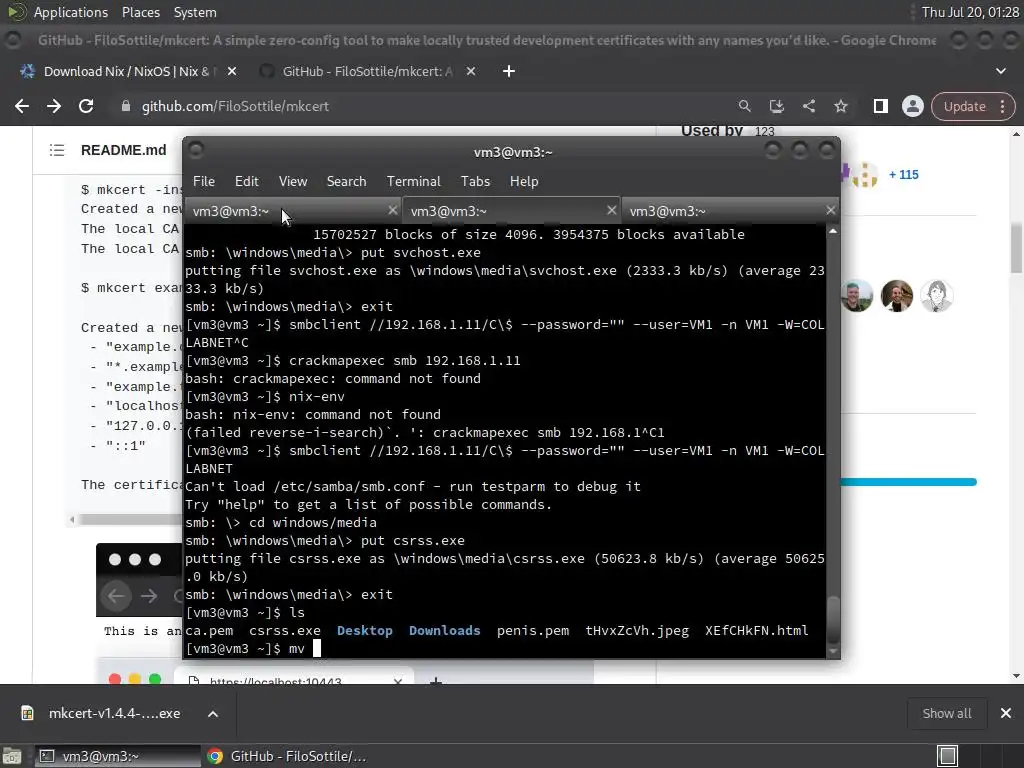Click the address bar lock icon
Screen dimensions: 1024x768
[125, 106]
